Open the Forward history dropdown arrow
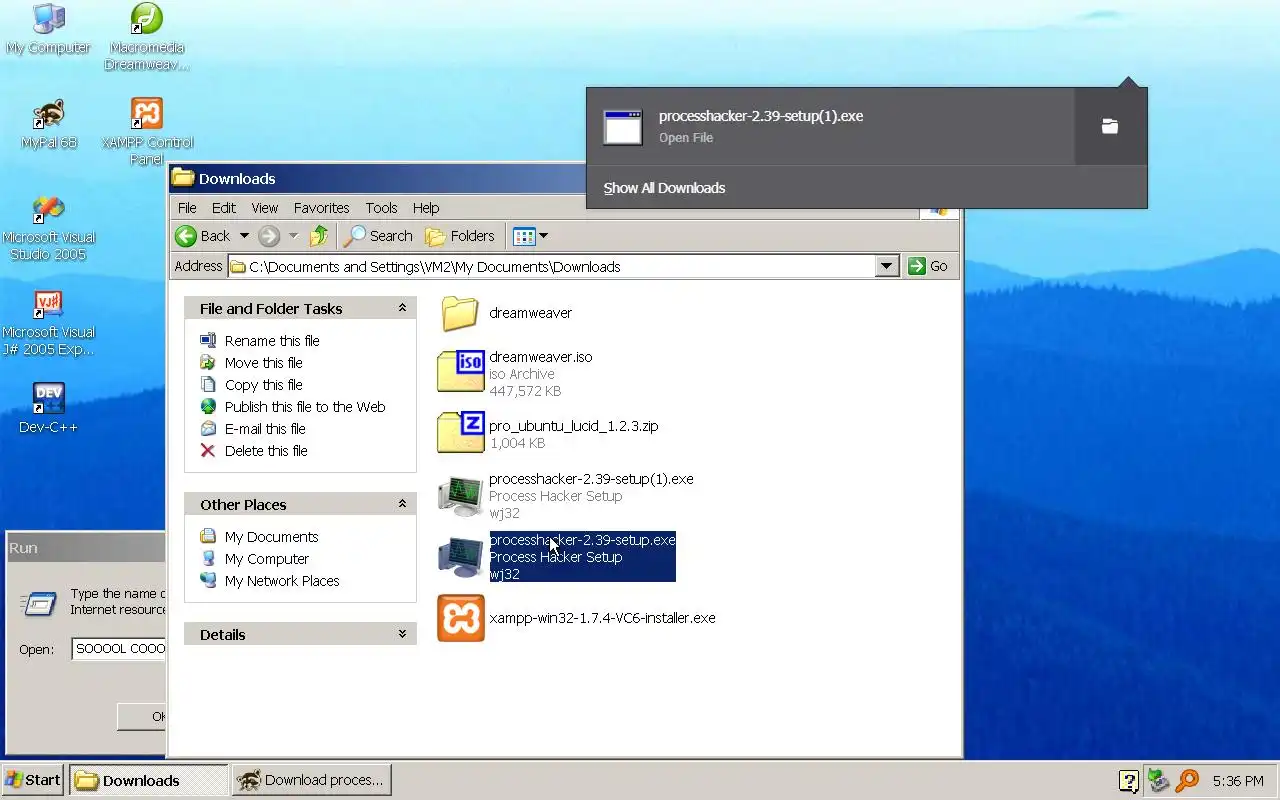1280x800 pixels. tap(293, 236)
